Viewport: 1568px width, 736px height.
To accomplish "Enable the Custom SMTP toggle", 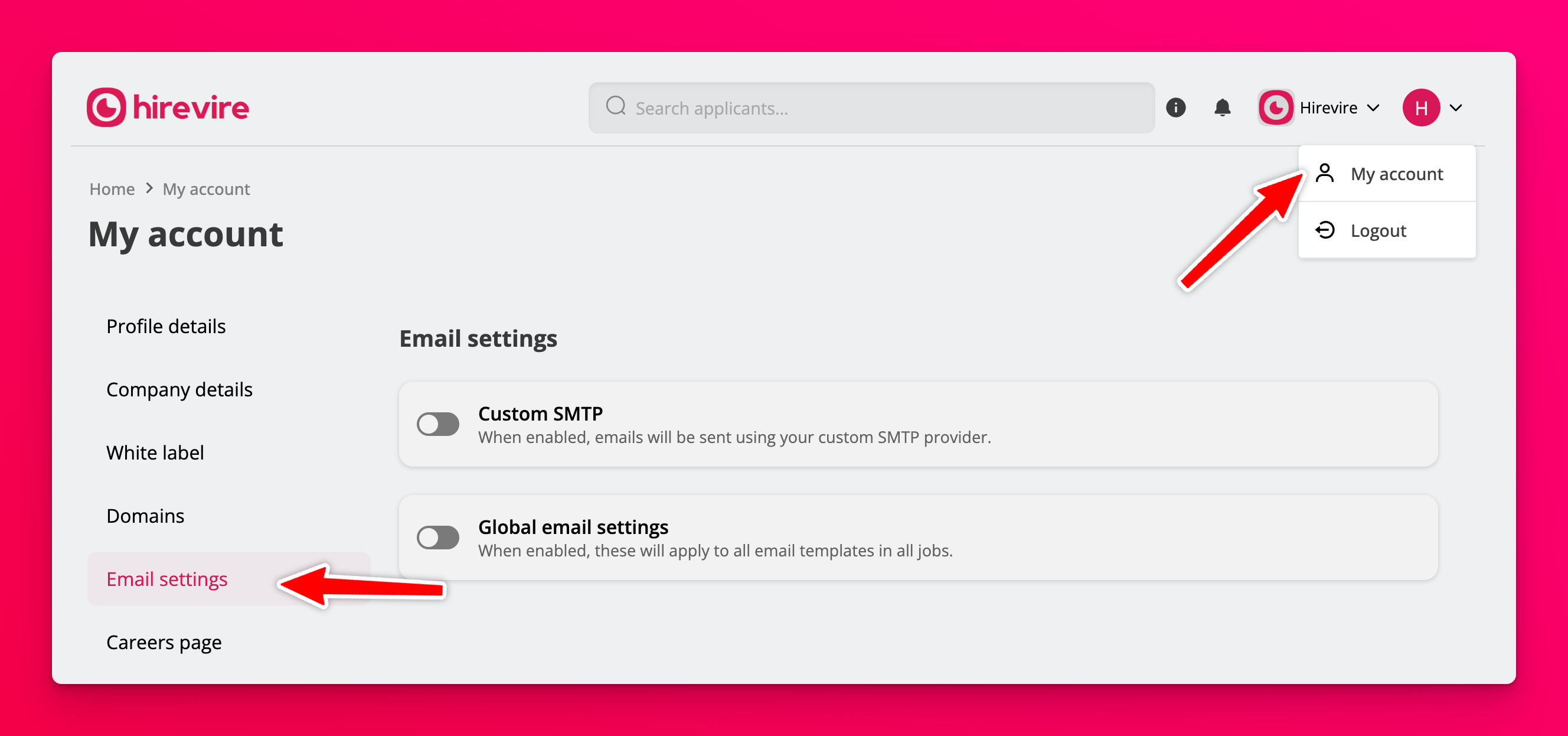I will [x=437, y=424].
